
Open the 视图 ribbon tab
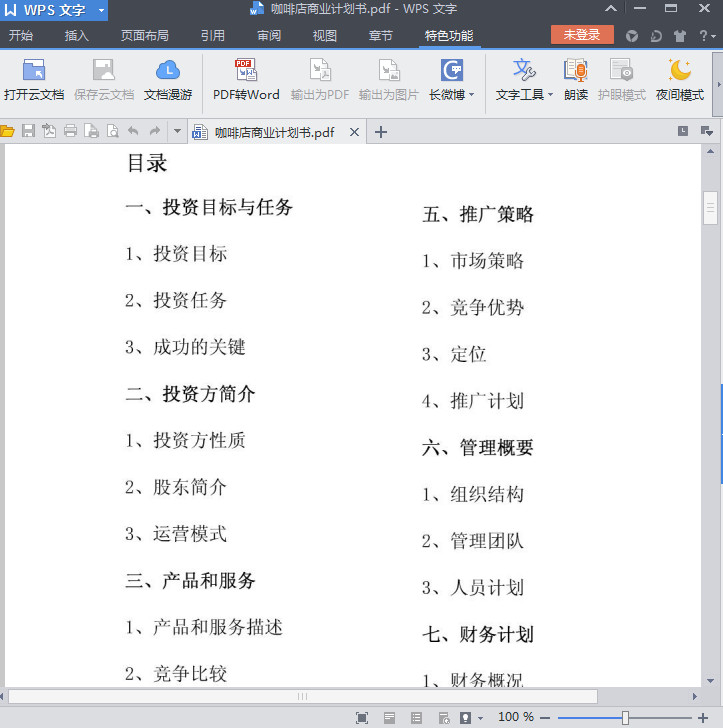pyautogui.click(x=325, y=36)
